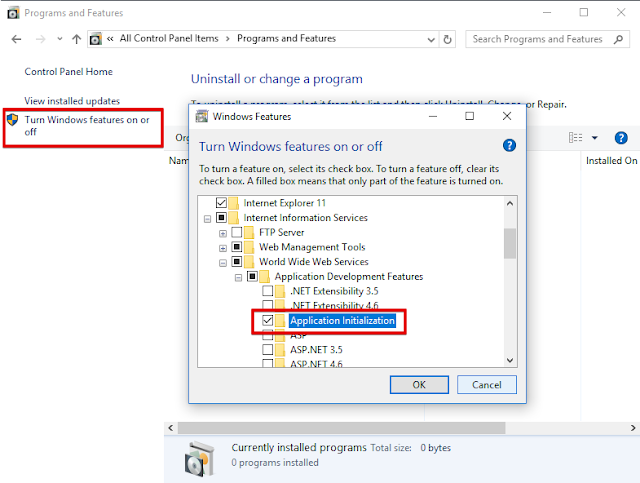Click the program list horizontal scrollbar thumb
The image size is (640, 483).
coord(342,428)
